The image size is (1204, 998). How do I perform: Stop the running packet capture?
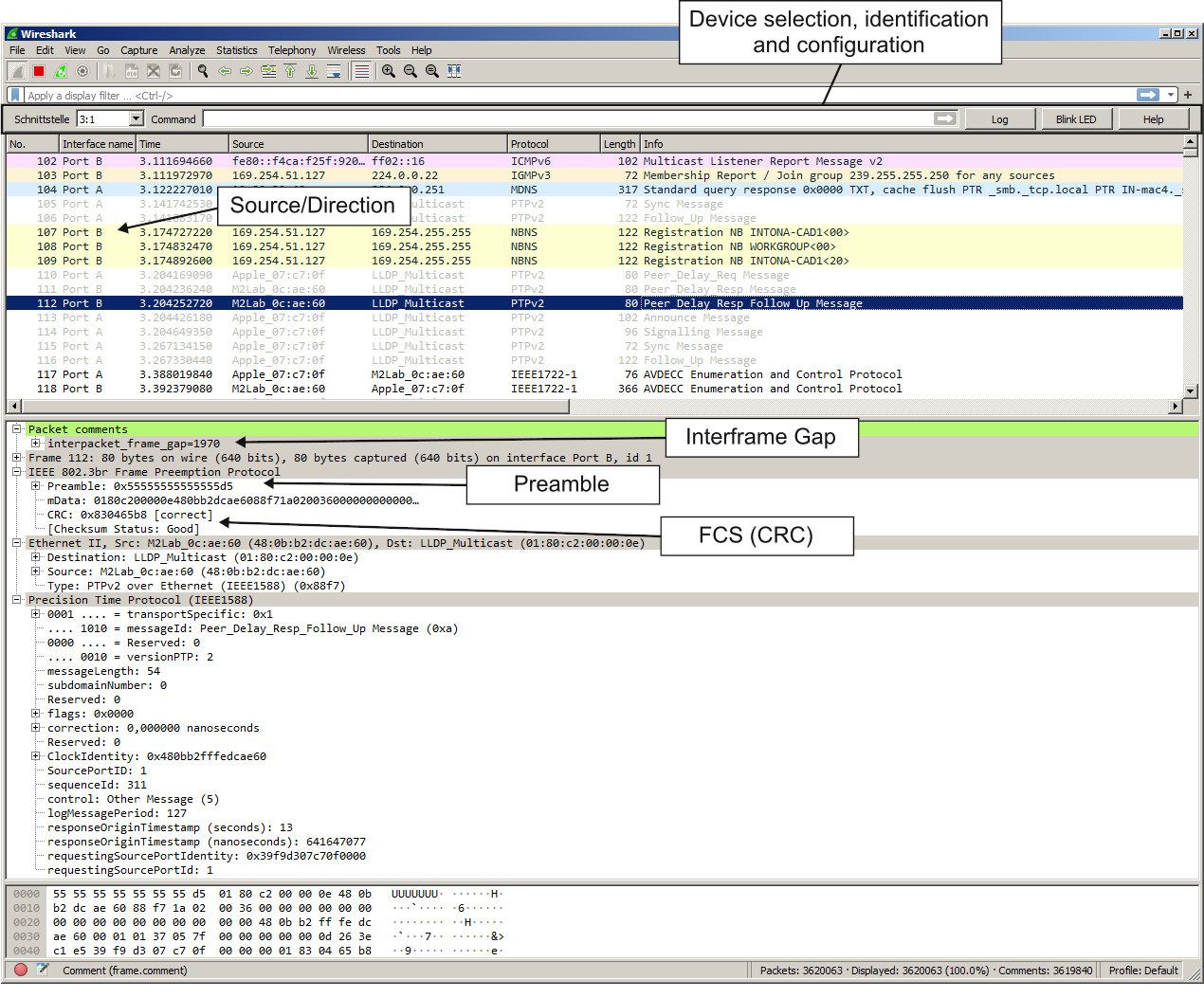[39, 71]
